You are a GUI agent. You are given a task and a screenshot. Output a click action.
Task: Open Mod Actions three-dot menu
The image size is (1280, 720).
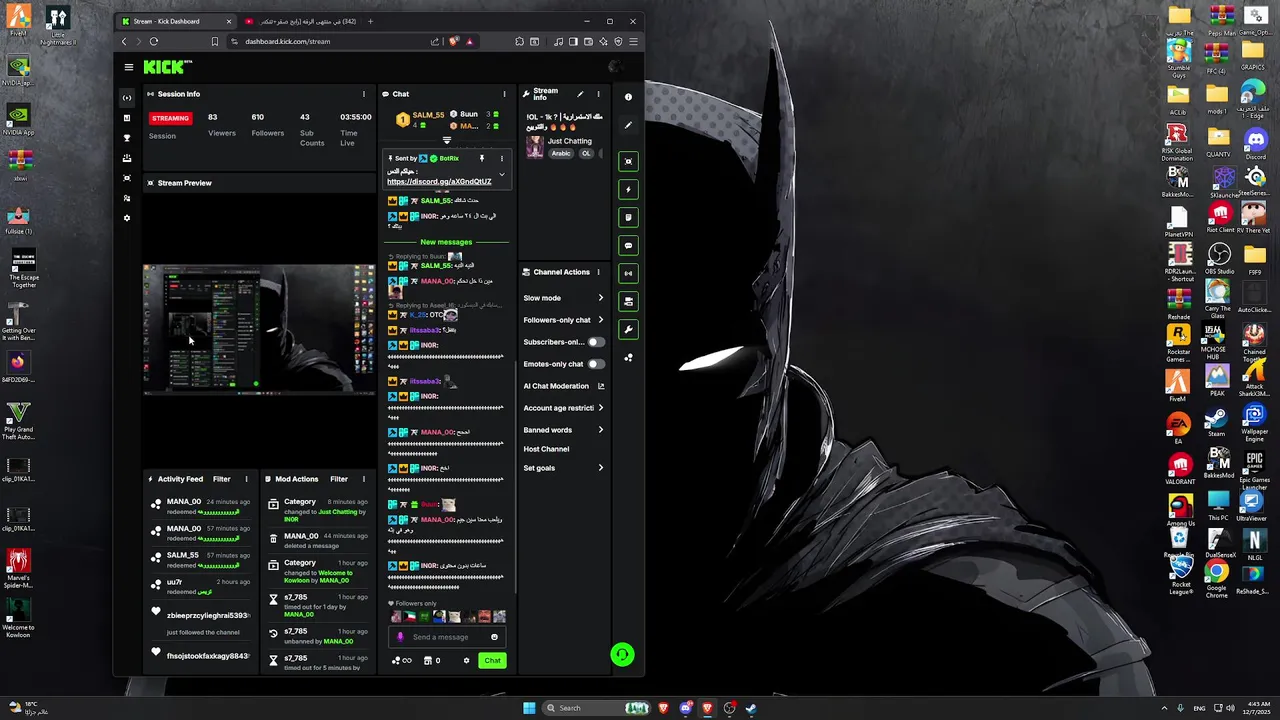[x=364, y=479]
